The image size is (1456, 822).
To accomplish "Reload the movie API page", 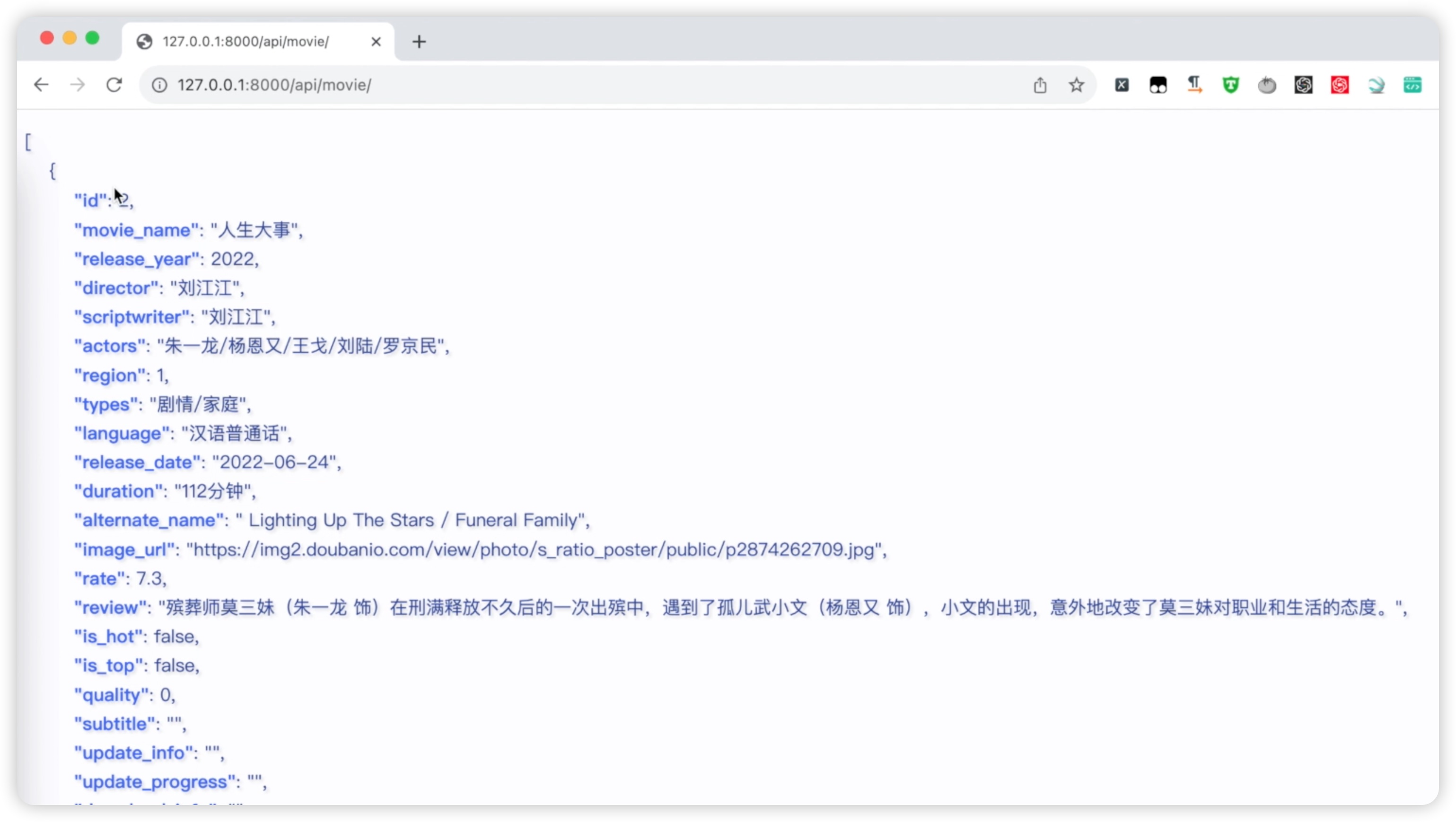I will coord(114,85).
